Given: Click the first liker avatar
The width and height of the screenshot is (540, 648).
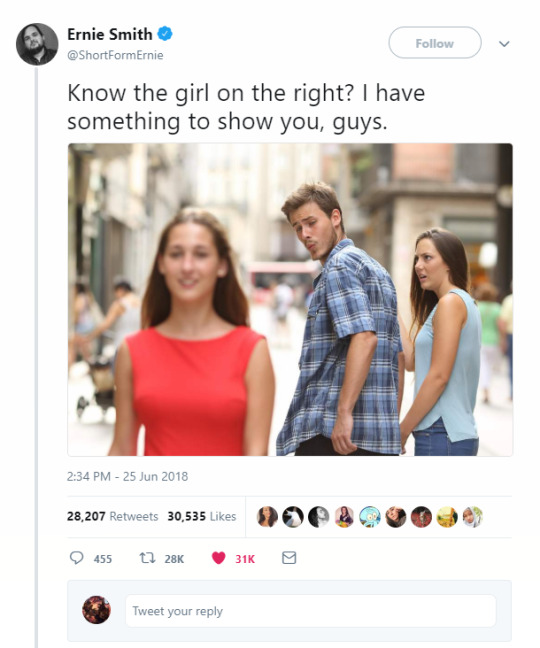Looking at the screenshot, I should tap(267, 517).
